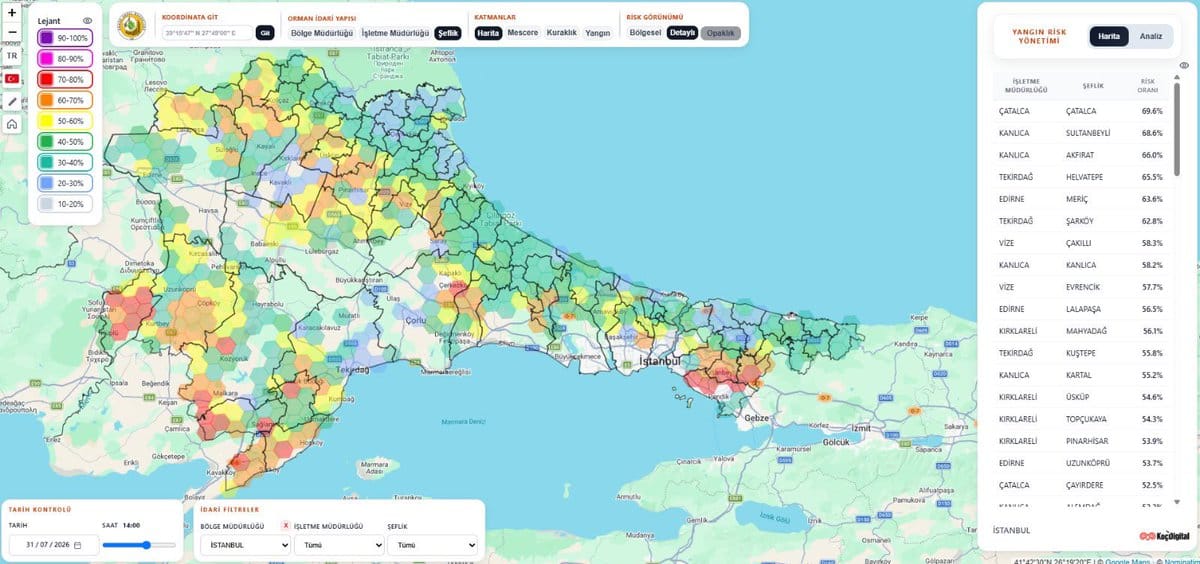This screenshot has height=564, width=1200.
Task: Toggle legend visibility with the eye icon
Action: (x=87, y=20)
